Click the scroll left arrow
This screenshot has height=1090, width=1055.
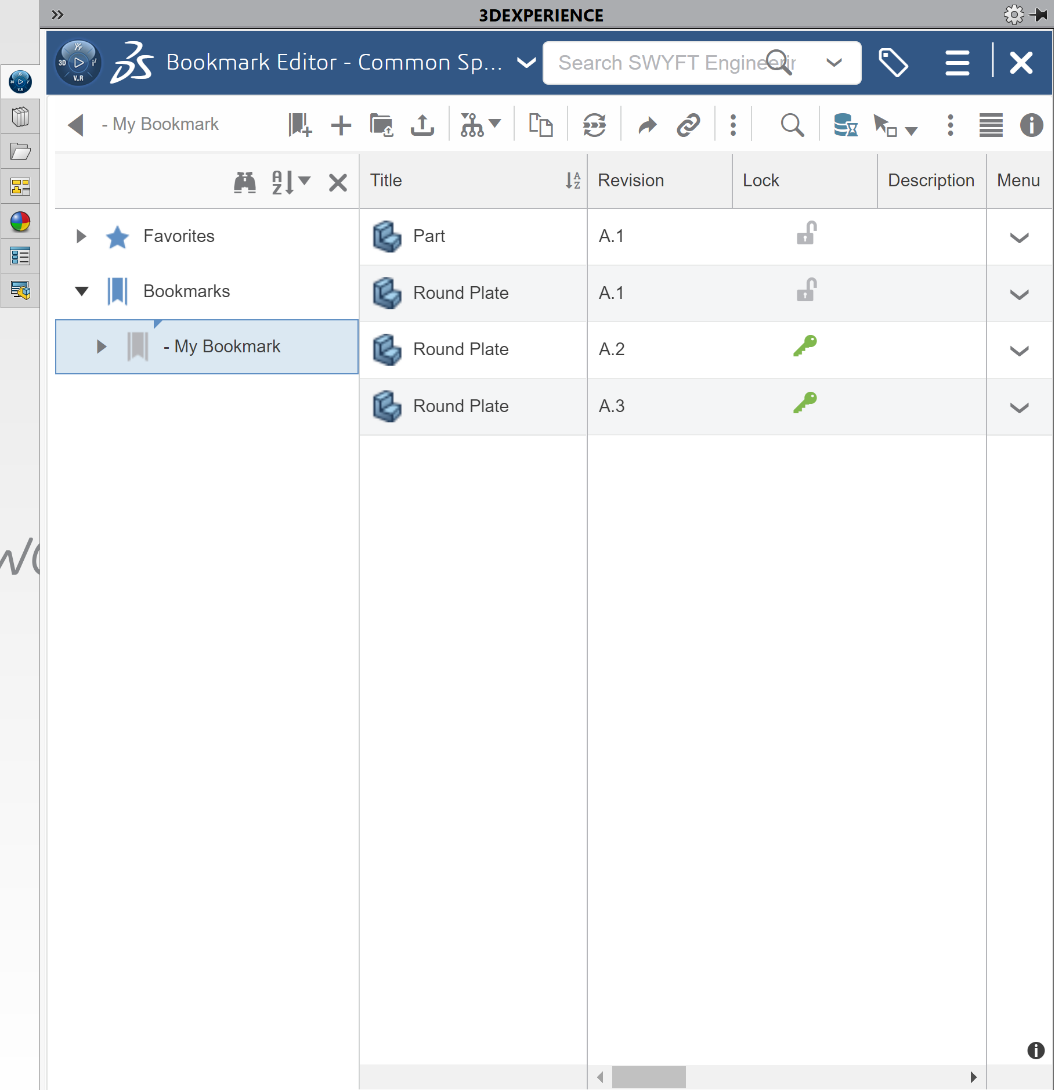pyautogui.click(x=600, y=1077)
